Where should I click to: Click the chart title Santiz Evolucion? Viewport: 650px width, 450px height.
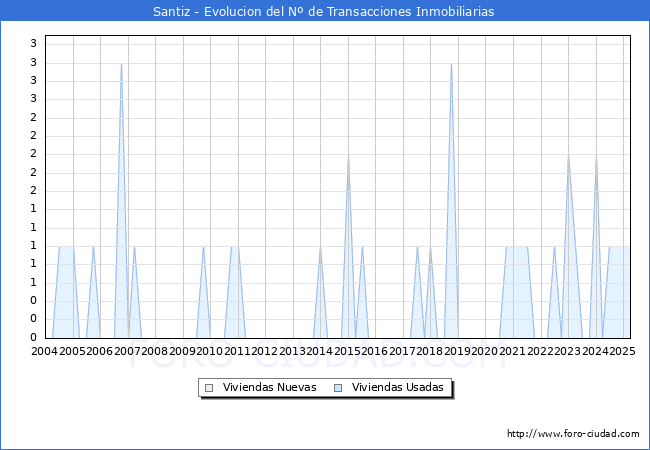[x=323, y=11]
